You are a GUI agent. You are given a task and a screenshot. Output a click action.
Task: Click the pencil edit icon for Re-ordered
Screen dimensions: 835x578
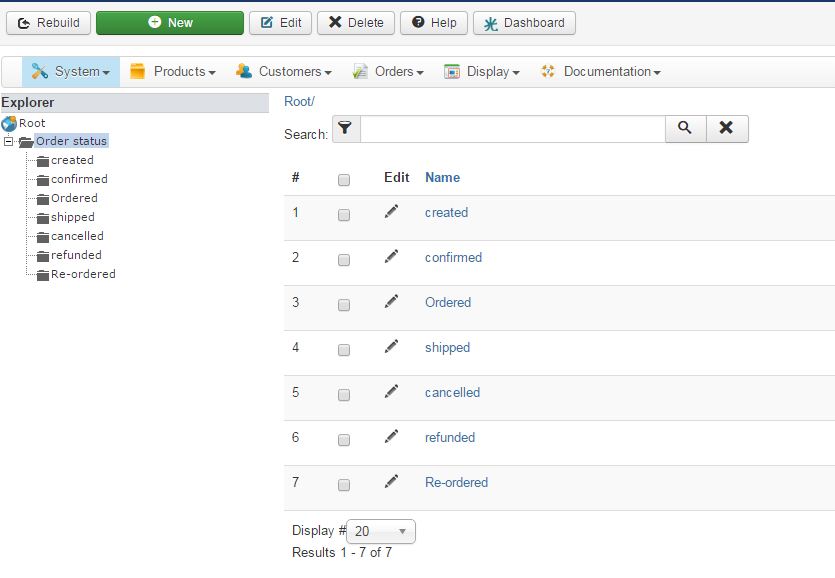(x=391, y=481)
